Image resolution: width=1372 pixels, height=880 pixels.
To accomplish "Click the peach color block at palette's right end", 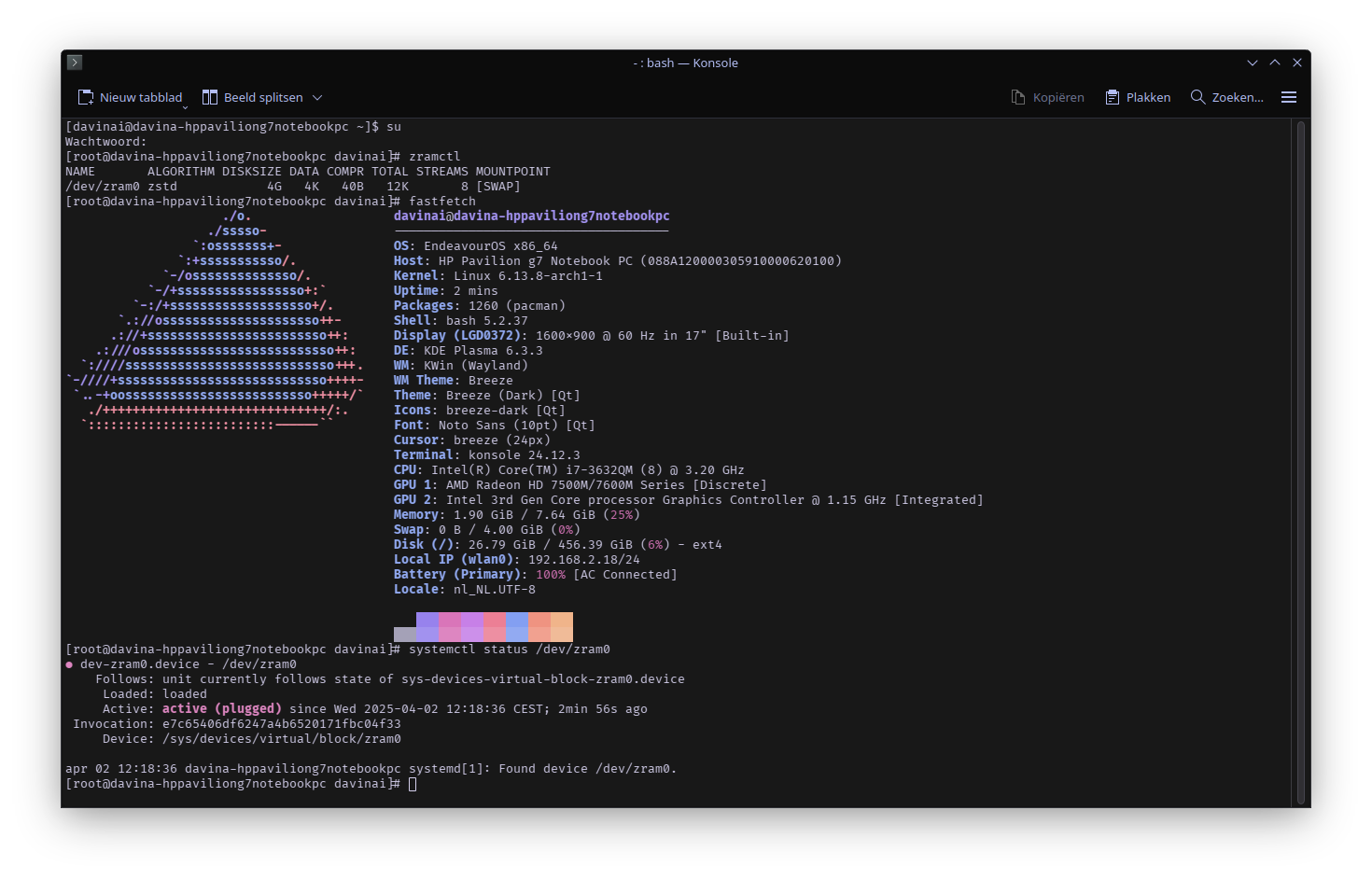I will [562, 626].
